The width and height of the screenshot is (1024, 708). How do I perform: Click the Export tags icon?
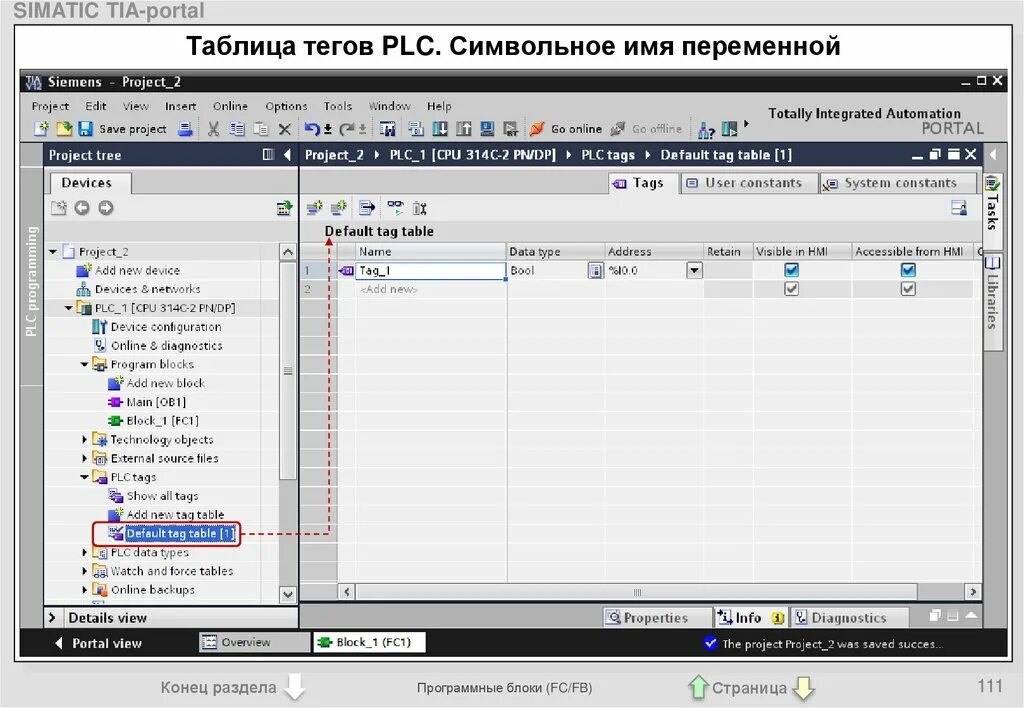click(x=367, y=208)
